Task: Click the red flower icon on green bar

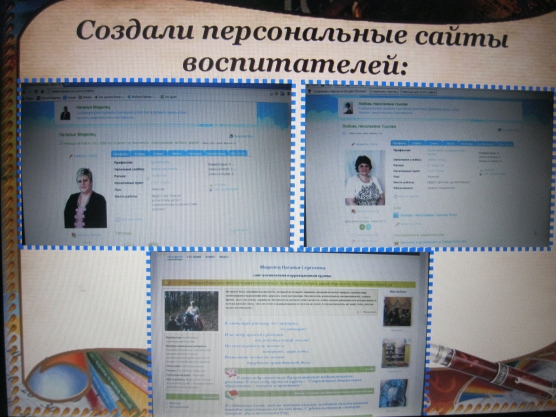Action: tap(230, 372)
